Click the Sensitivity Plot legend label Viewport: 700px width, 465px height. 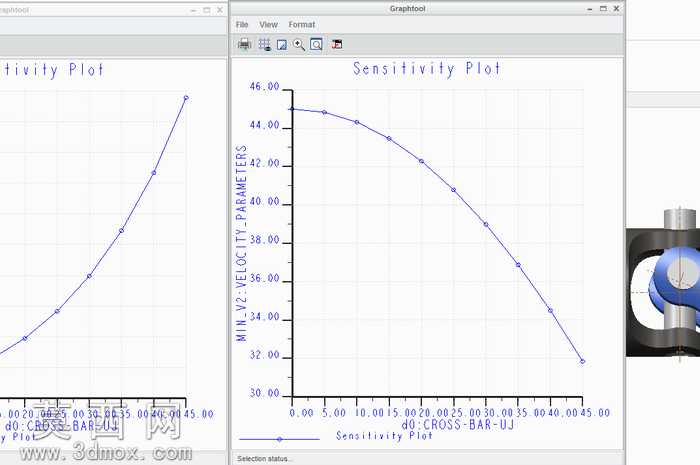coord(384,436)
